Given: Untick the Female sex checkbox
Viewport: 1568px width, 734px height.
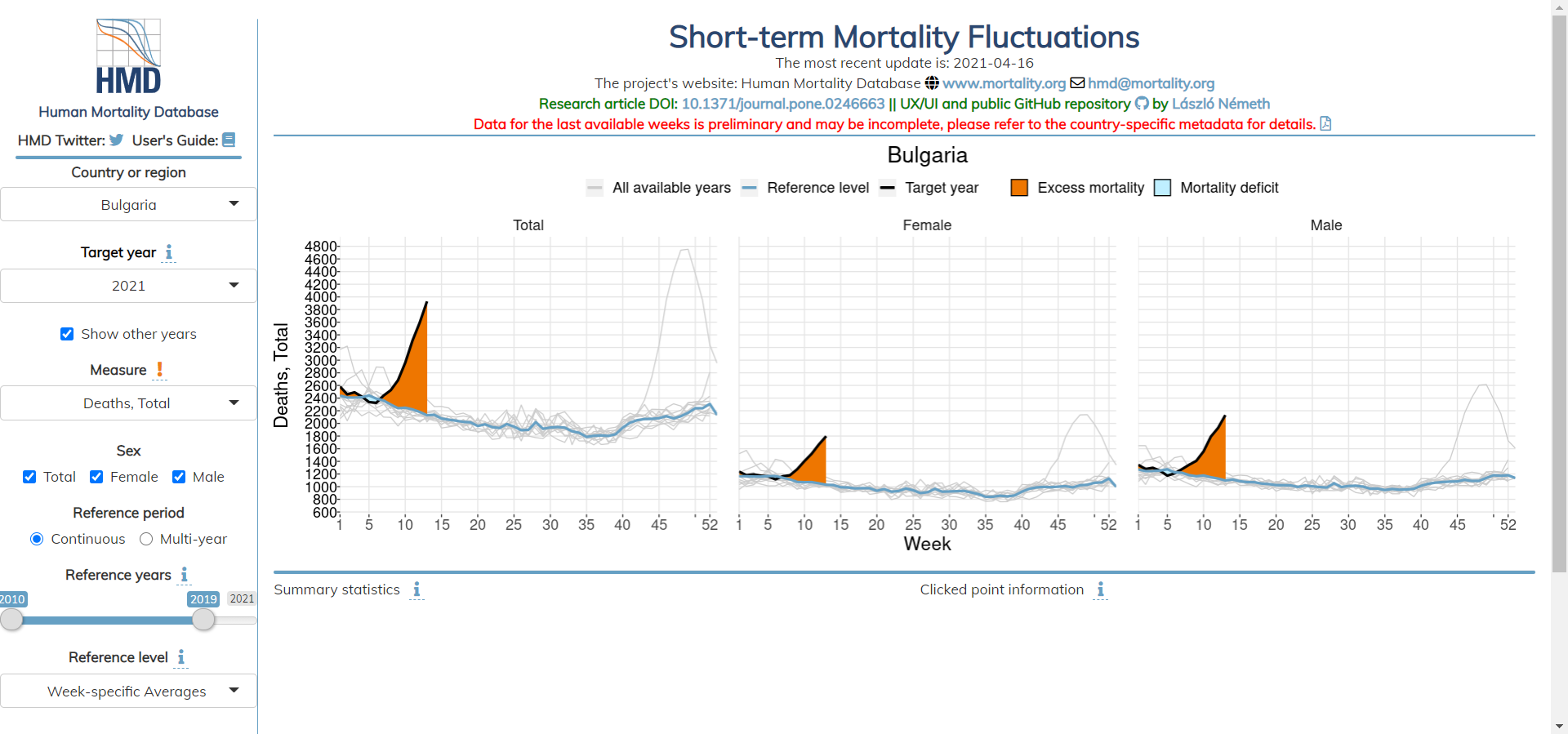Looking at the screenshot, I should tap(96, 477).
